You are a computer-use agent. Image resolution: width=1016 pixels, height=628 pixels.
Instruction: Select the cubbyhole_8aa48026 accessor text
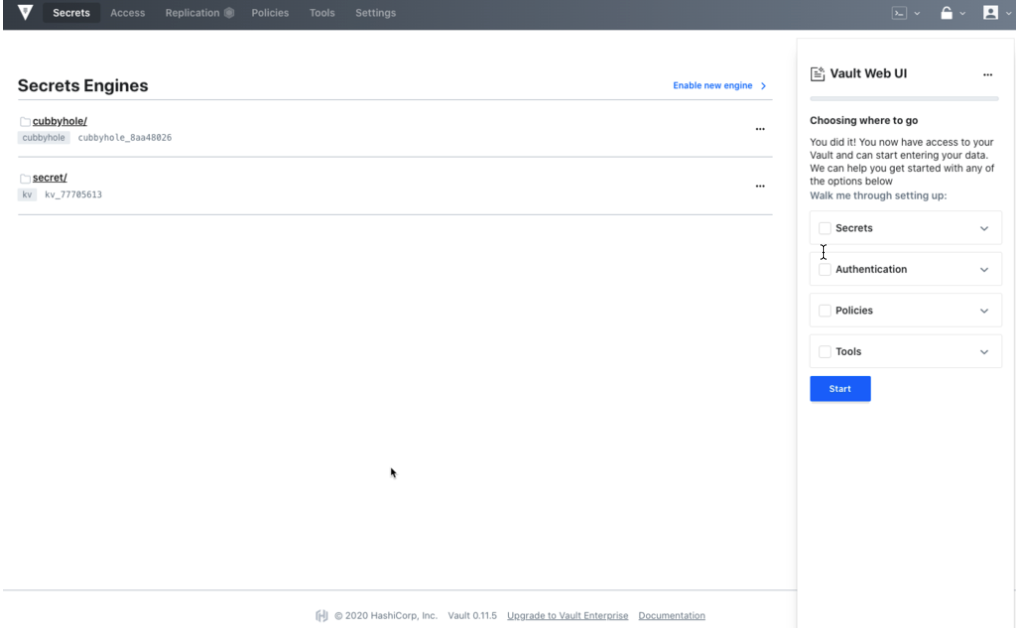pos(125,137)
